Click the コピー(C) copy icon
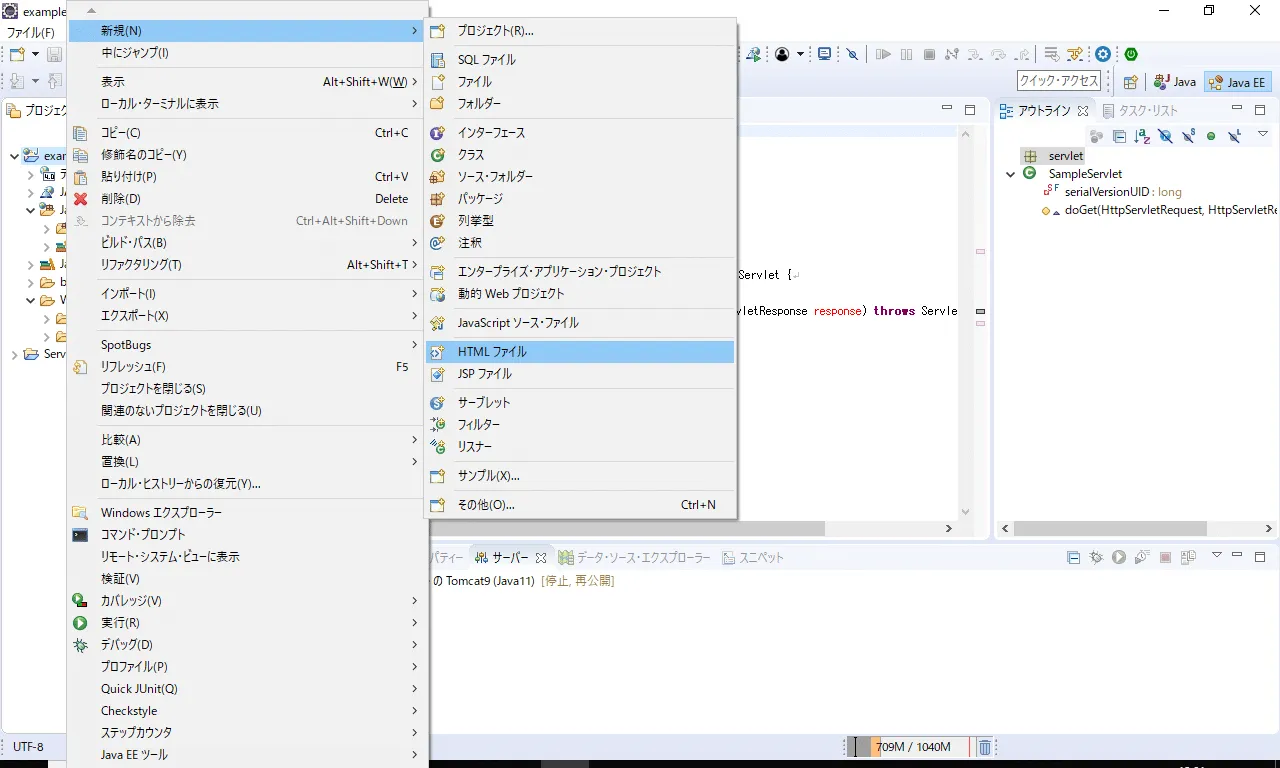The width and height of the screenshot is (1280, 768). 81,133
